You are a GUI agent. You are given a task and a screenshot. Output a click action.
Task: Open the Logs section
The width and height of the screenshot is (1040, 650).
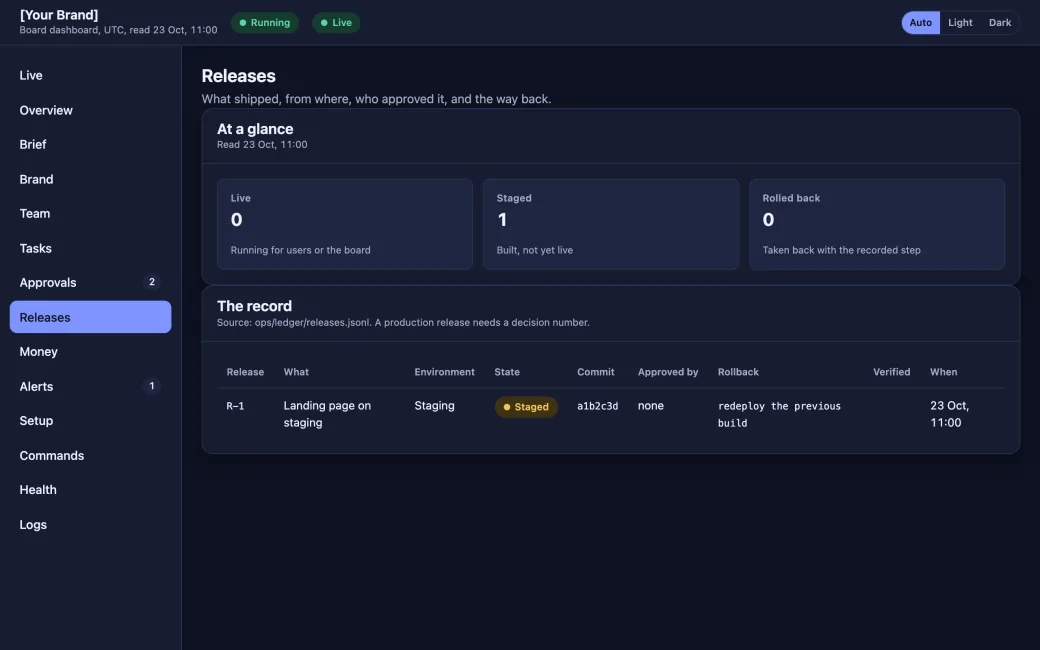(90, 525)
